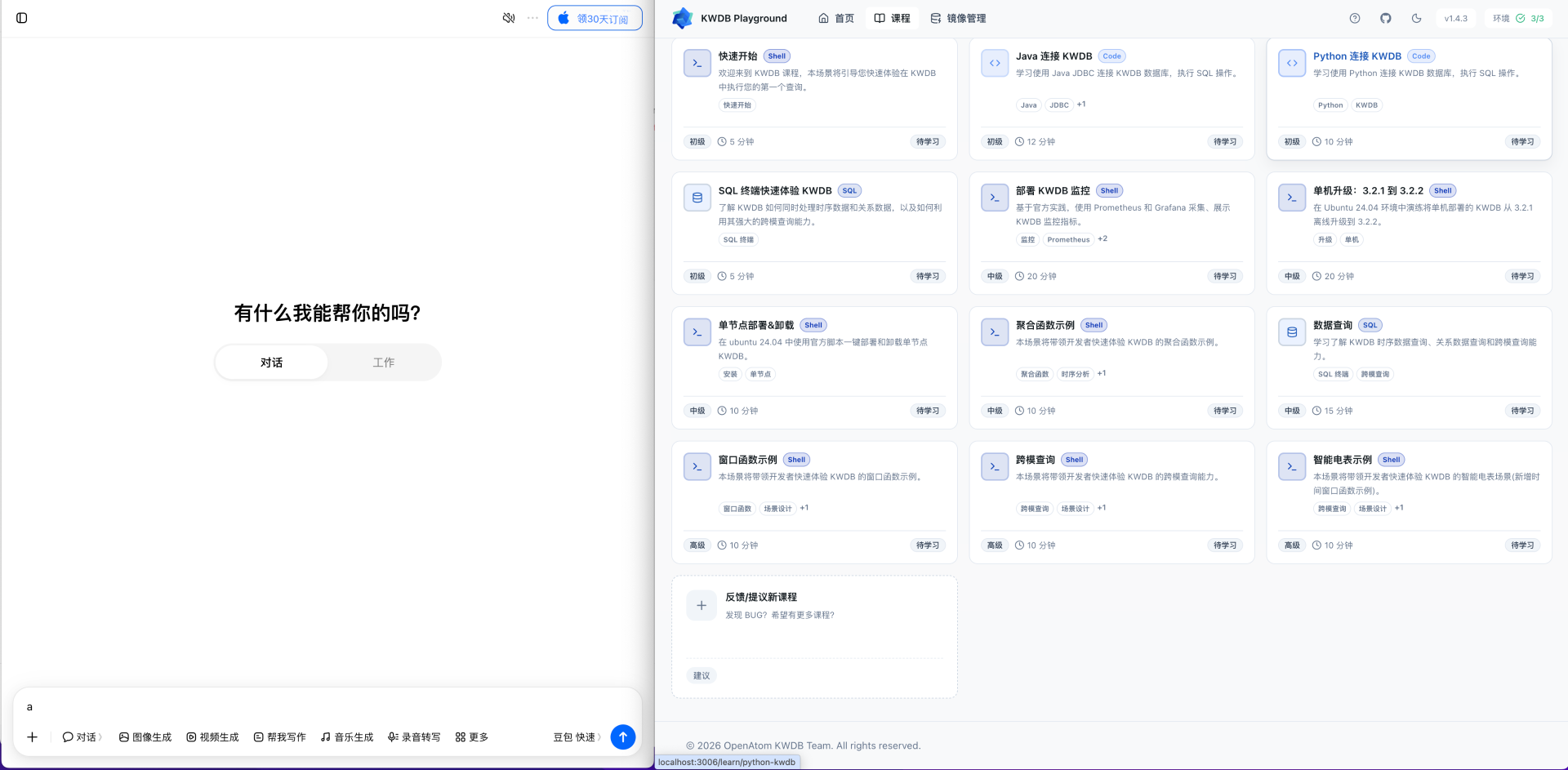Screen dimensions: 1568x770
Task: Open the 快速开始 course card terminal icon
Action: (x=697, y=63)
